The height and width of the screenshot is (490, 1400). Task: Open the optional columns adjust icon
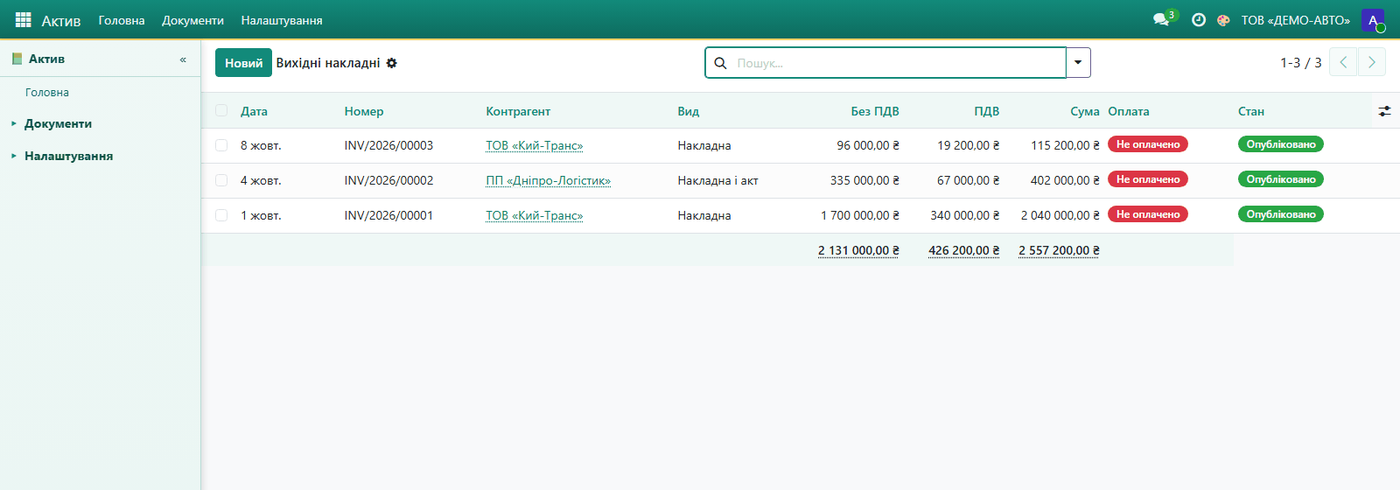(1384, 111)
